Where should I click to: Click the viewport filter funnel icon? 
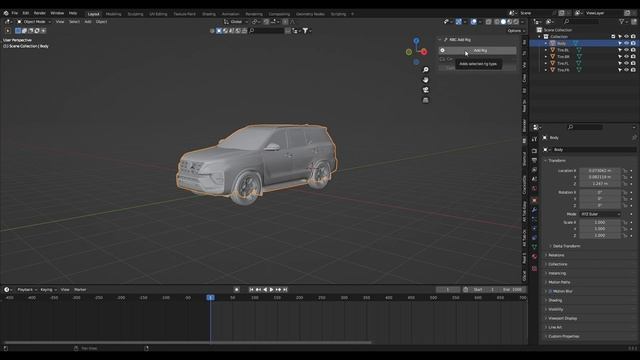tap(305, 31)
